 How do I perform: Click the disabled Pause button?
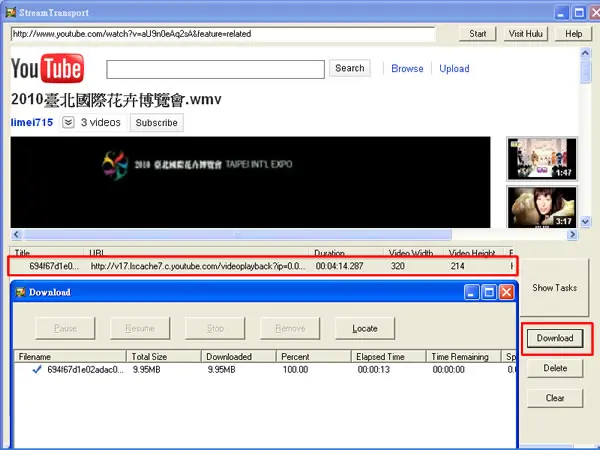(x=65, y=328)
